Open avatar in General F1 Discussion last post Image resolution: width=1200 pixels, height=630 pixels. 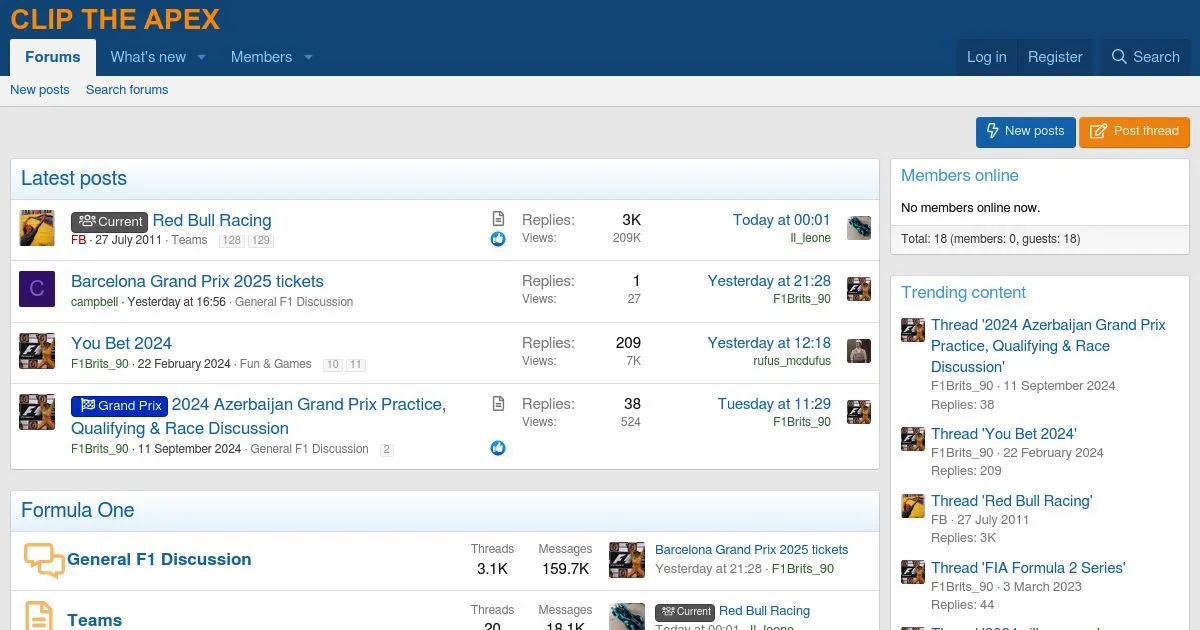click(627, 559)
